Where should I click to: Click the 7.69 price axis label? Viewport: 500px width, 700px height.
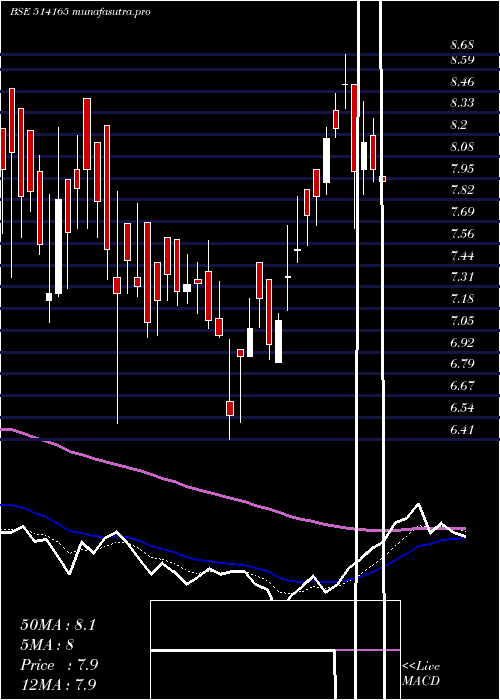pos(462,212)
